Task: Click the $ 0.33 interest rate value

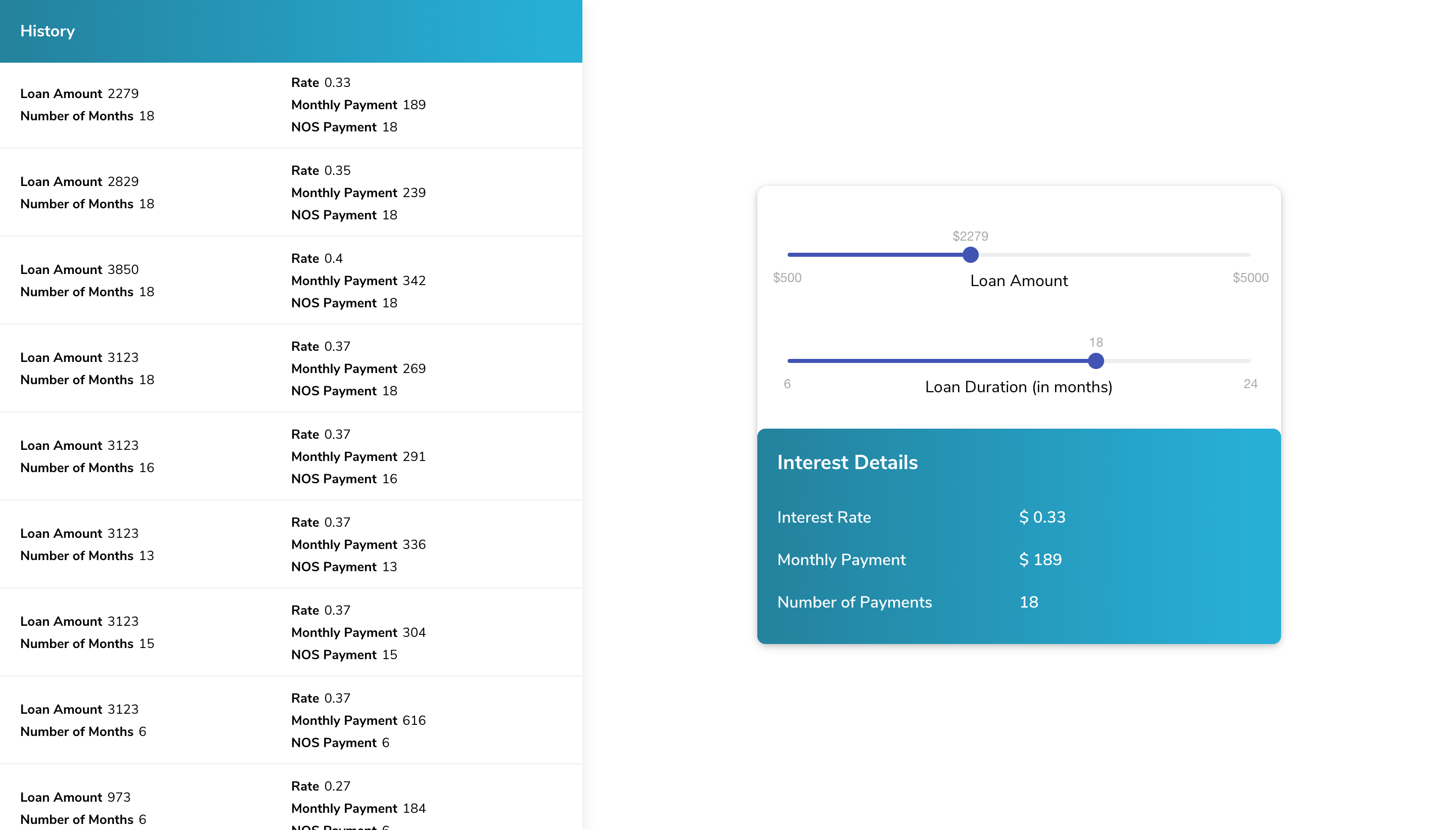Action: coord(1041,517)
